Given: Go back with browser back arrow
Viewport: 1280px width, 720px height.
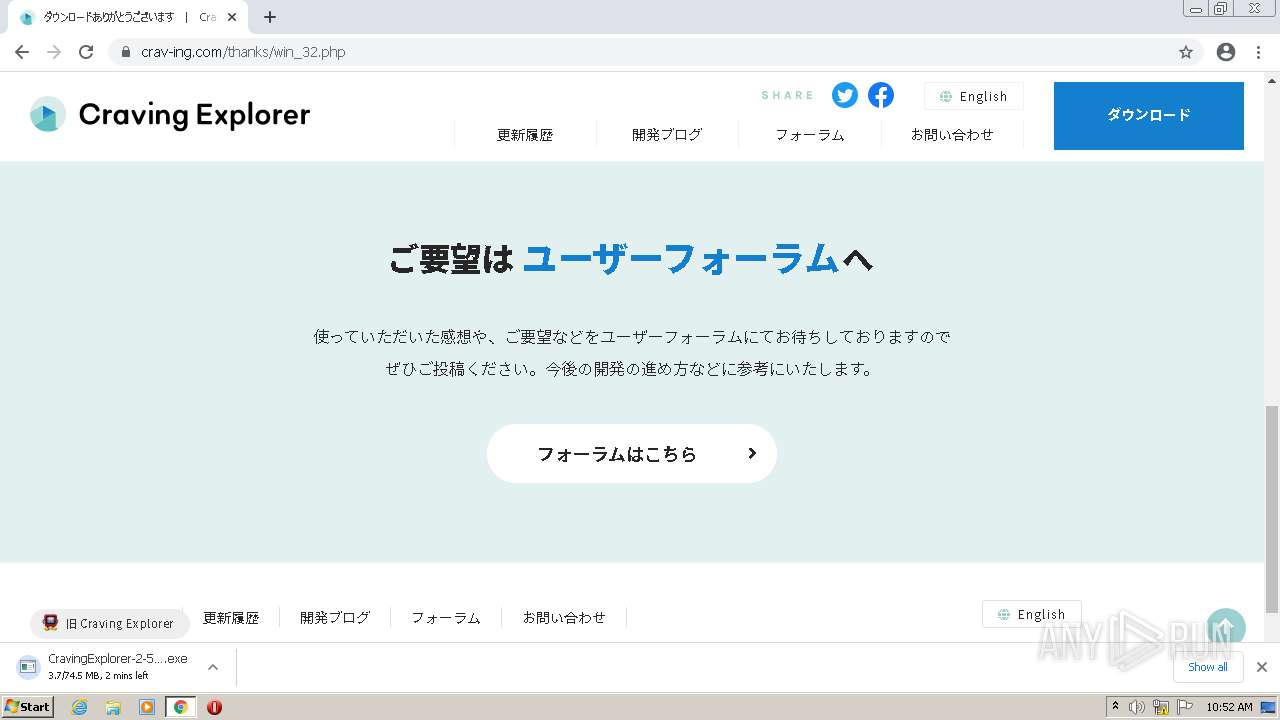Looking at the screenshot, I should [x=22, y=52].
